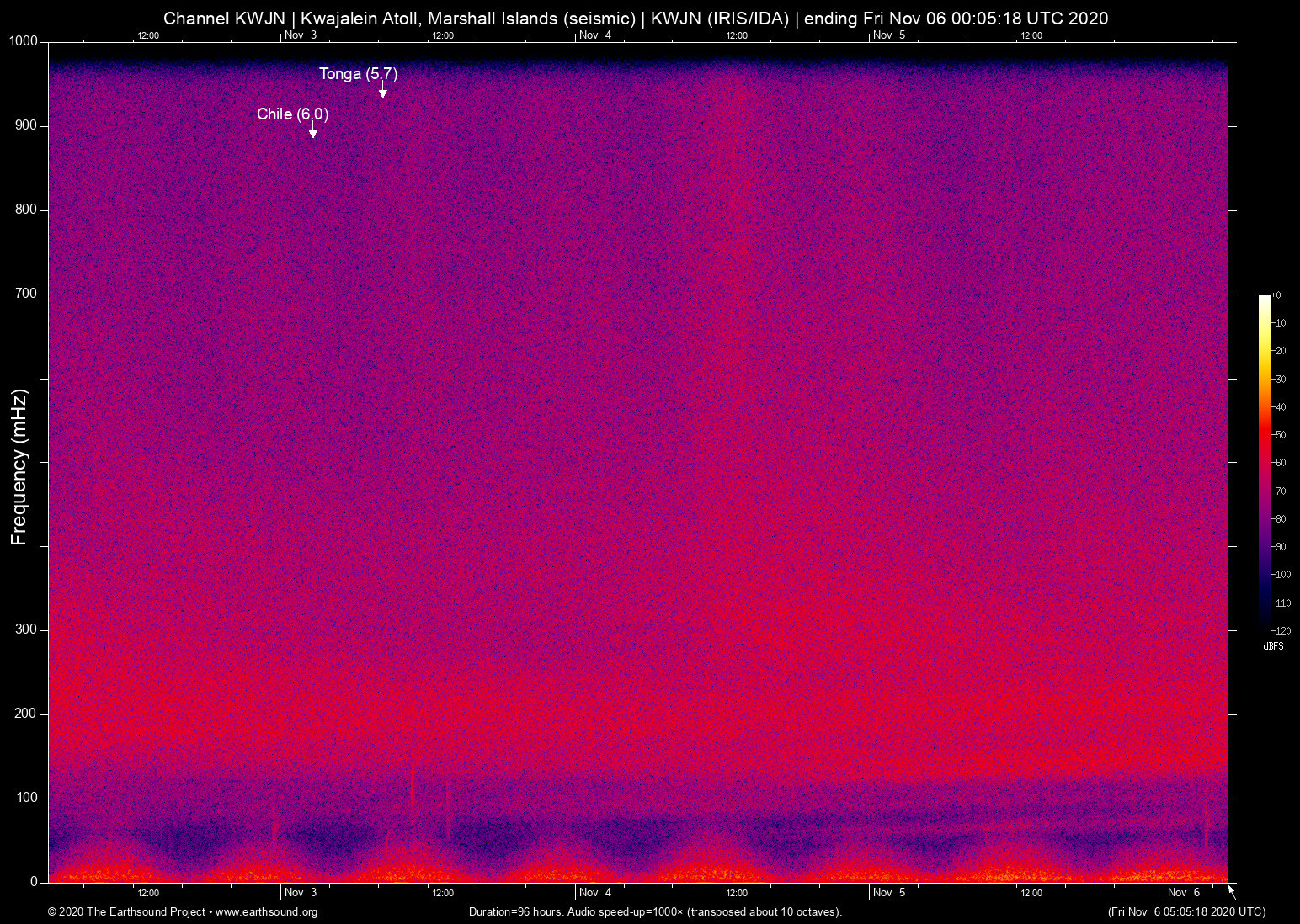Click the -110 color scale value
1300x924 pixels.
(x=1281, y=603)
